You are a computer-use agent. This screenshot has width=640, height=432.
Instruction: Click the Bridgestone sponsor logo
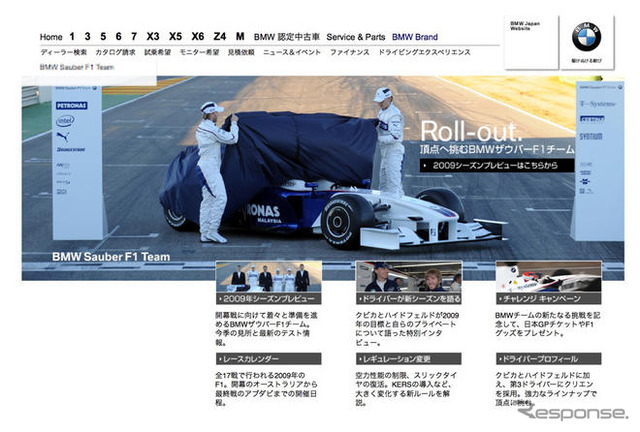[x=71, y=150]
